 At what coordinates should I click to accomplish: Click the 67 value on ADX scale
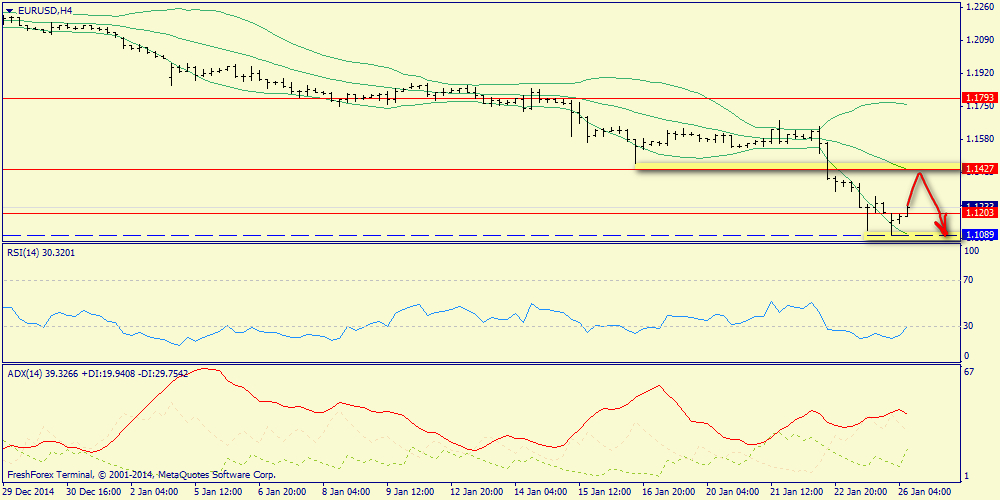coord(968,372)
